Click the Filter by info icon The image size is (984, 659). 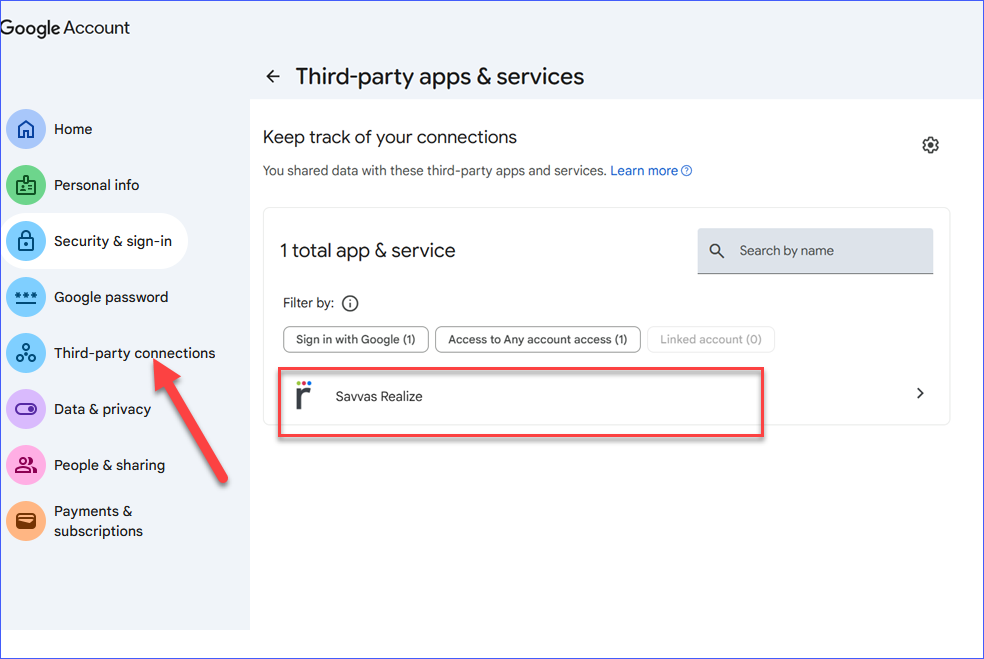(350, 304)
